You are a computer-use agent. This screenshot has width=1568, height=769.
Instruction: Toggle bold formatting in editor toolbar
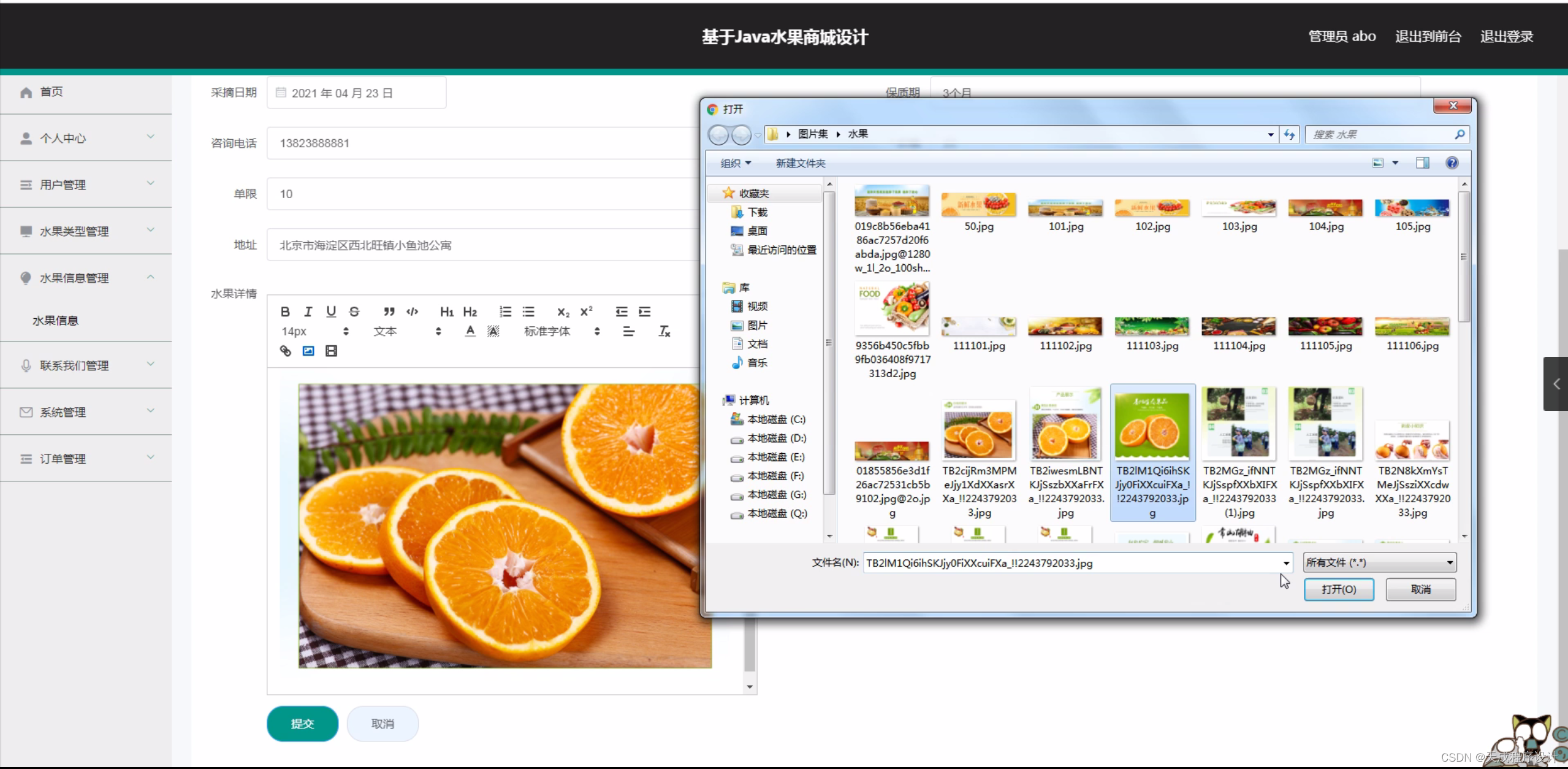pos(285,312)
